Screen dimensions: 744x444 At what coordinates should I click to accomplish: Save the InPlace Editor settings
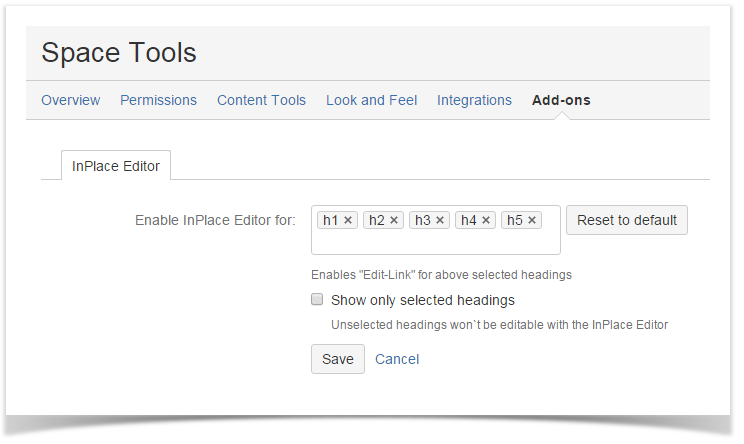click(x=338, y=359)
